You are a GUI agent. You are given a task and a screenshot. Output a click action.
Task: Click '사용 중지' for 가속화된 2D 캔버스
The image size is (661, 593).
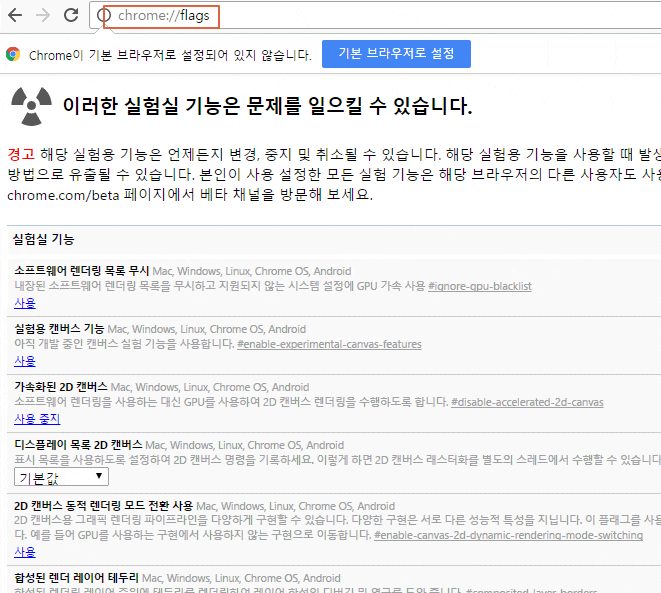pos(38,419)
